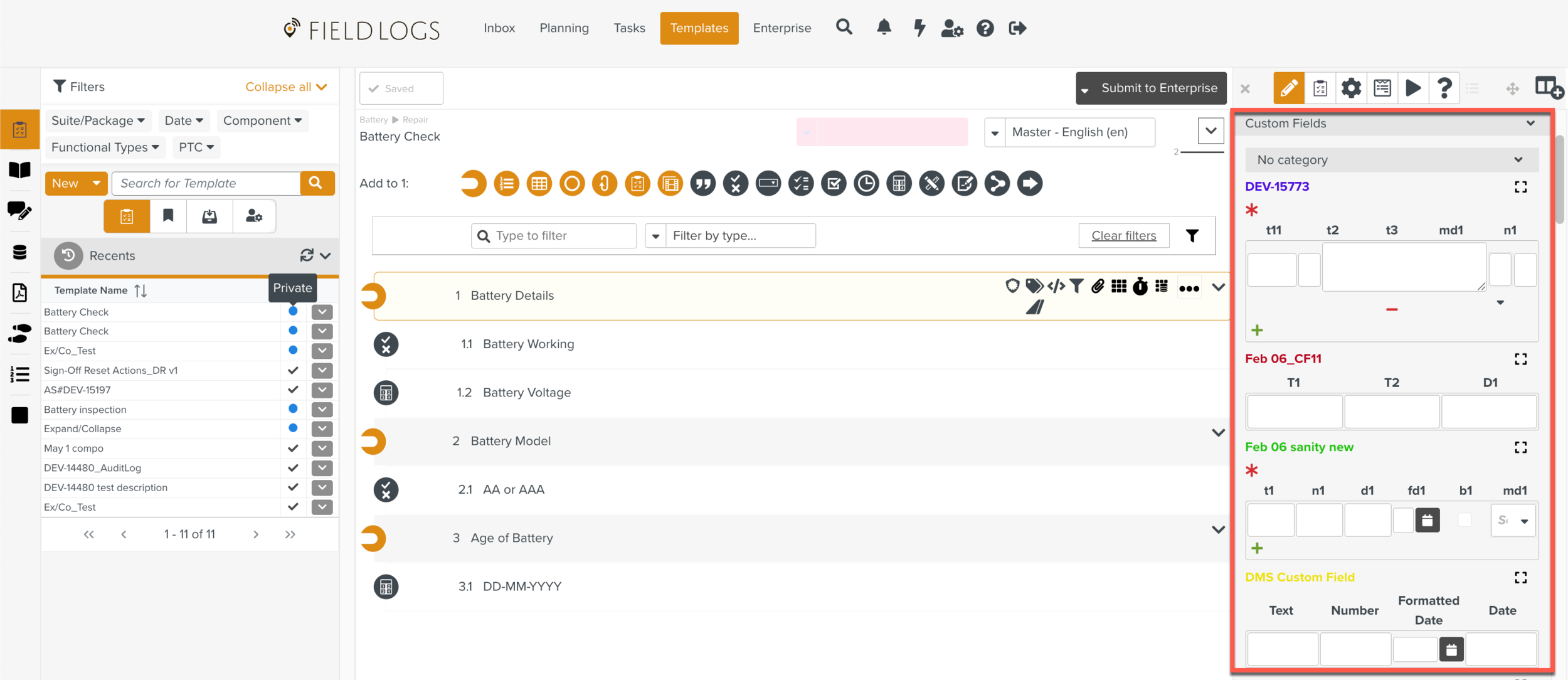Click the lightning bolt icon in header
This screenshot has height=680, width=1568.
(919, 28)
